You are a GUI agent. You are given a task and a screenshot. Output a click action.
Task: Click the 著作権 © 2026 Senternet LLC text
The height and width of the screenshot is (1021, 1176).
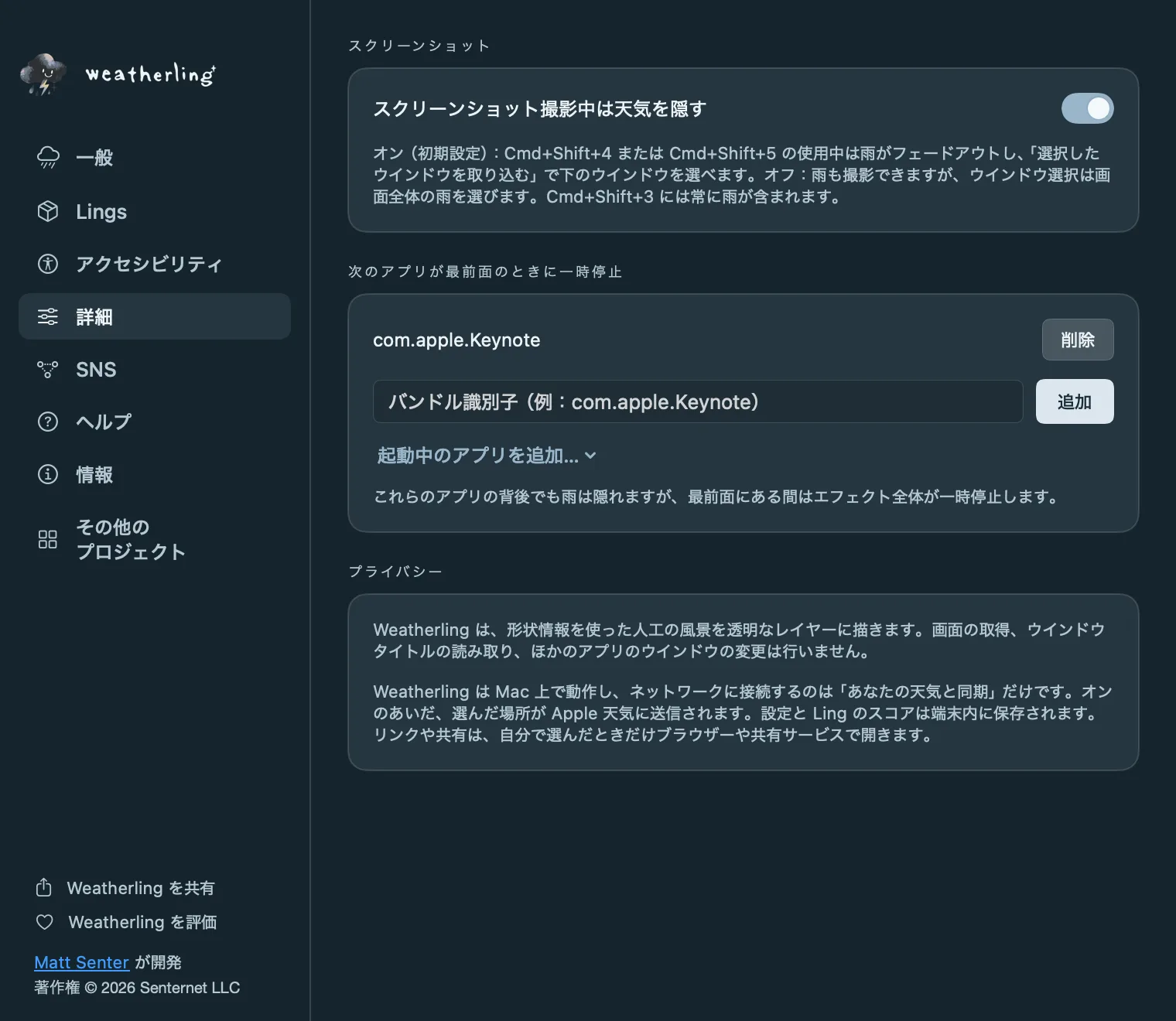(x=137, y=988)
